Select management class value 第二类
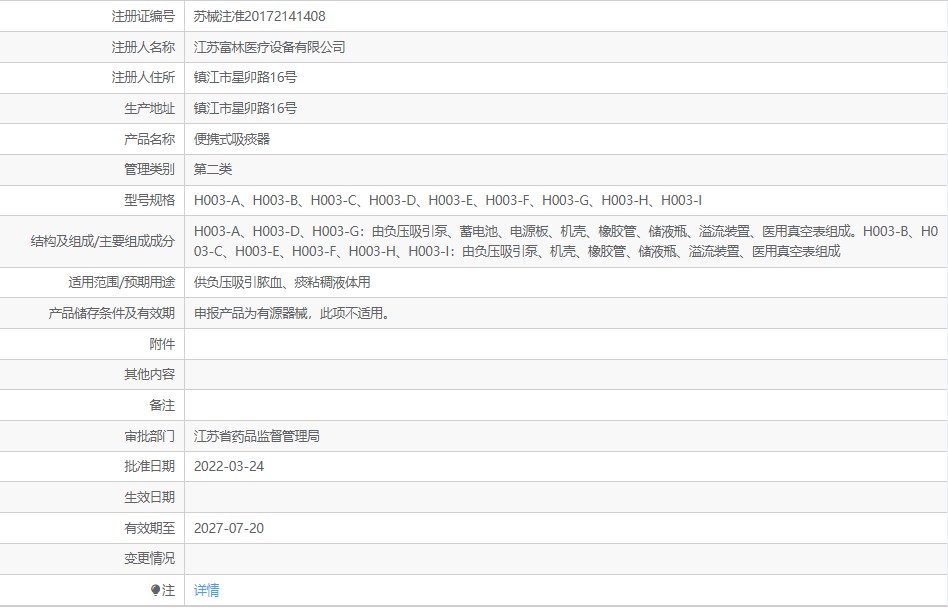948x613 pixels. click(x=213, y=169)
